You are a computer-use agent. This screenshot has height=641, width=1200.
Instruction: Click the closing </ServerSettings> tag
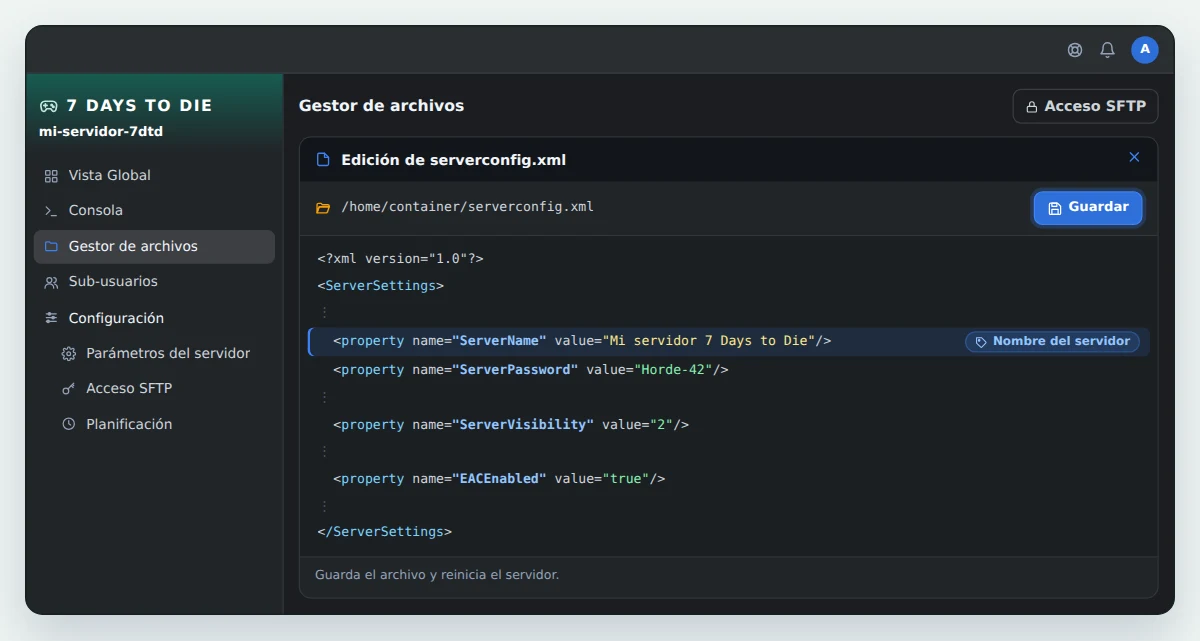[x=384, y=532]
